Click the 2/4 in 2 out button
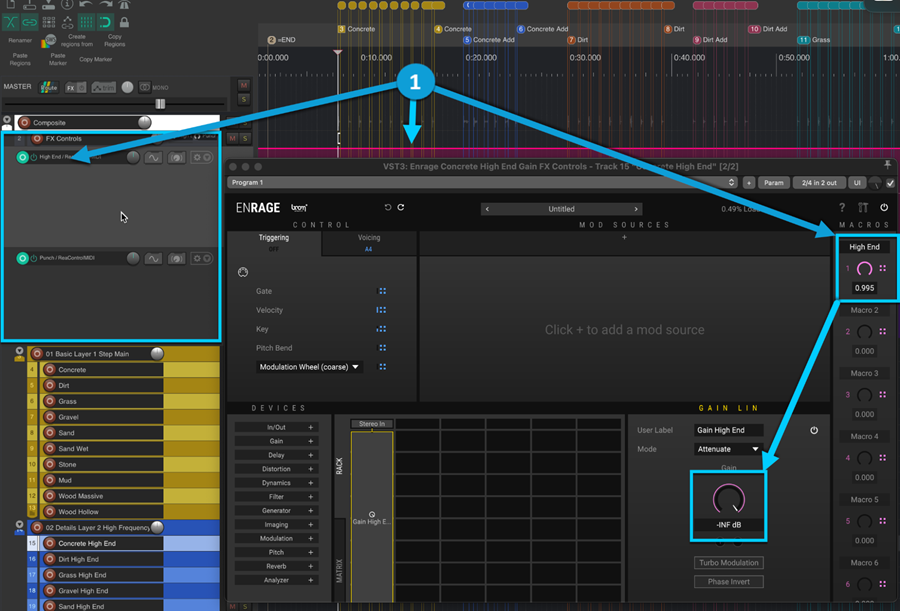900x611 pixels. click(819, 183)
